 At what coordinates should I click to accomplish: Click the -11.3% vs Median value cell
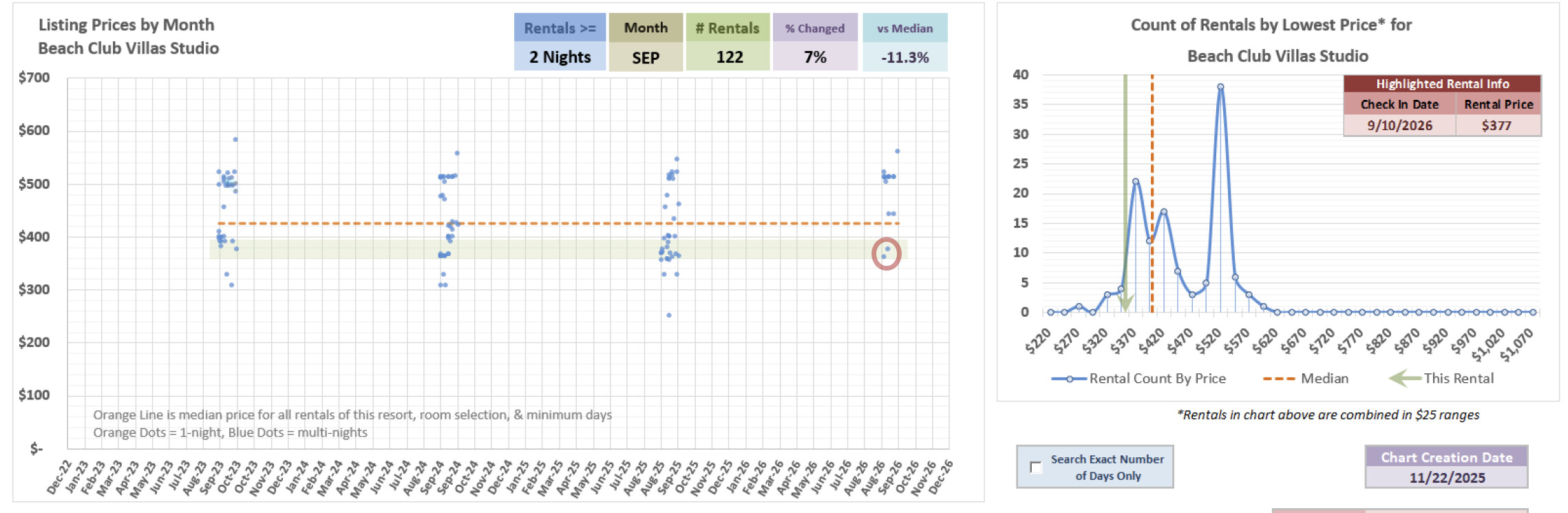coord(904,58)
